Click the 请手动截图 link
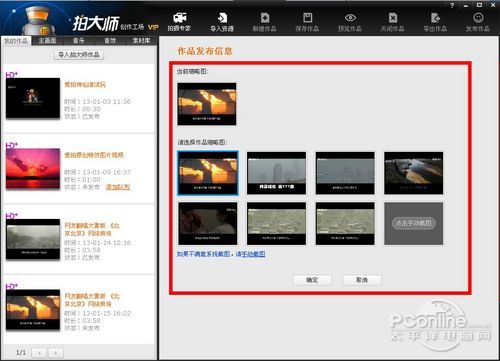The height and width of the screenshot is (361, 500). (x=250, y=254)
